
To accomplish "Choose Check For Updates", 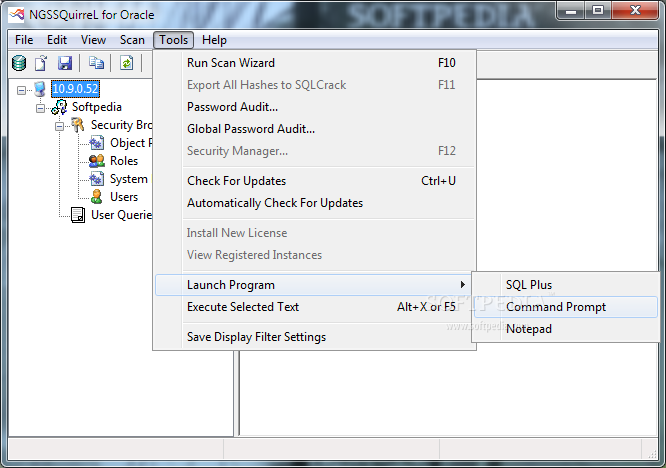I will (315, 181).
